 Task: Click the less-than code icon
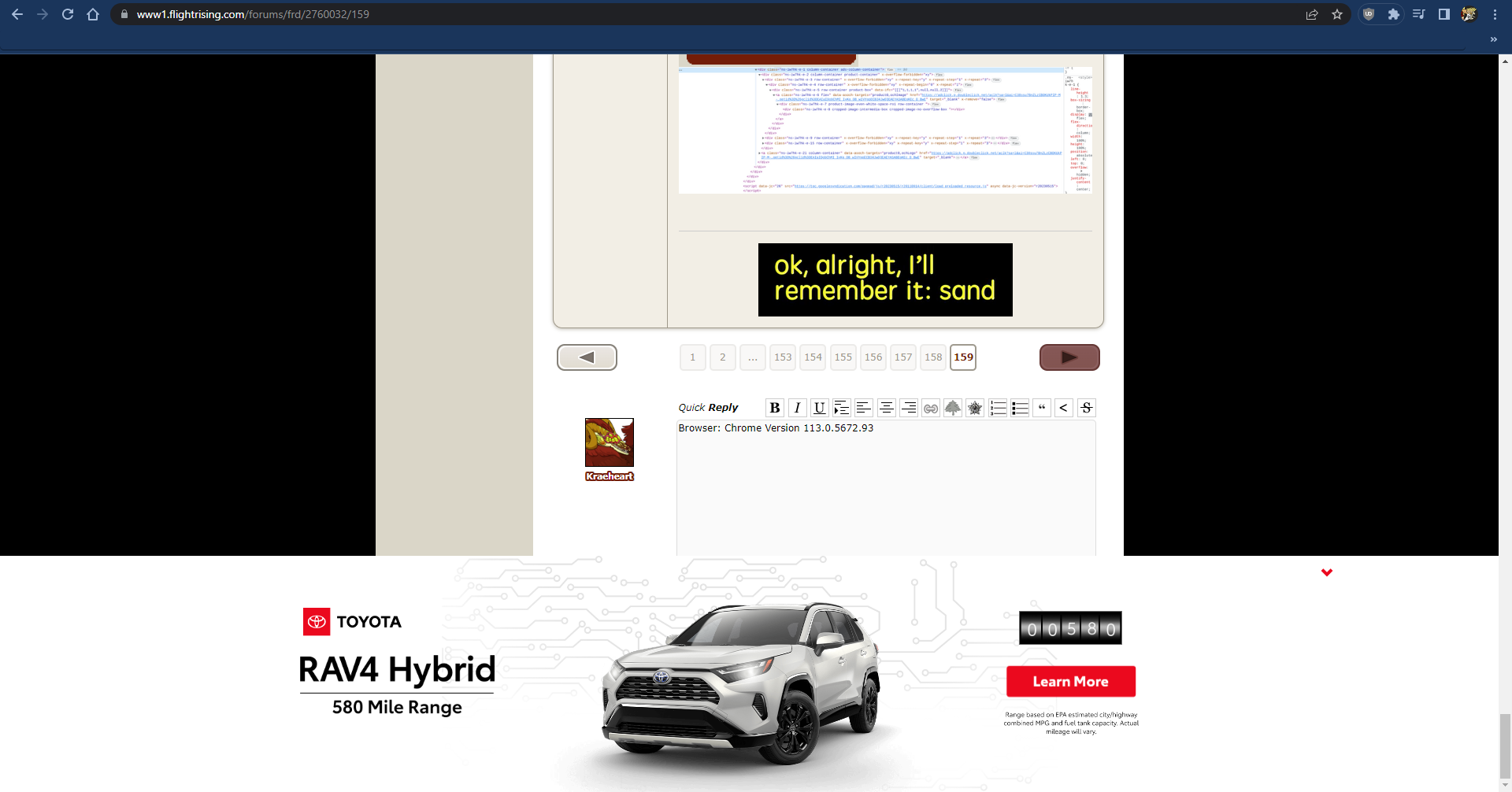point(1064,408)
